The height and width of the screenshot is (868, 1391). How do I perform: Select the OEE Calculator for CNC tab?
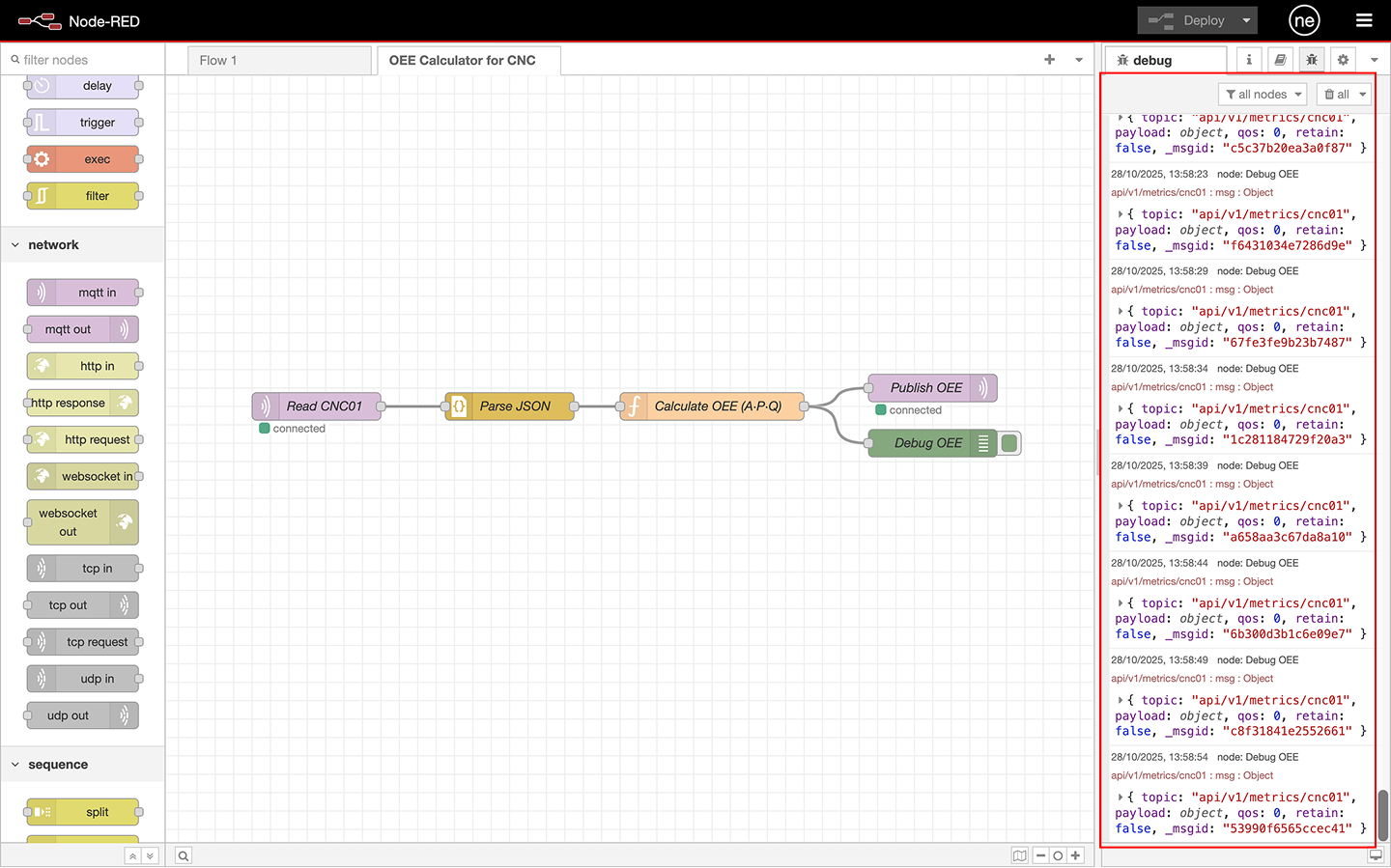[463, 60]
